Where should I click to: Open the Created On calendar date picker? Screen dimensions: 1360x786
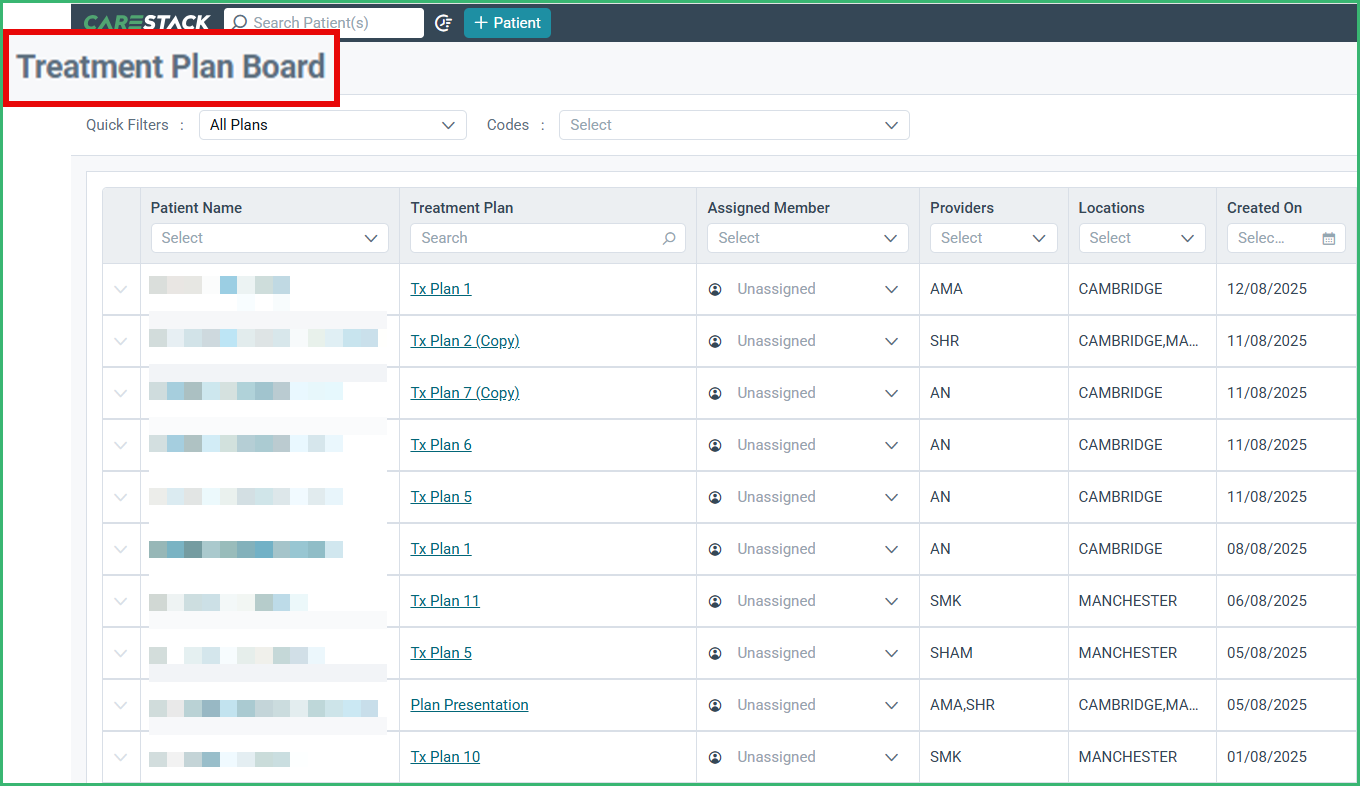pyautogui.click(x=1328, y=238)
